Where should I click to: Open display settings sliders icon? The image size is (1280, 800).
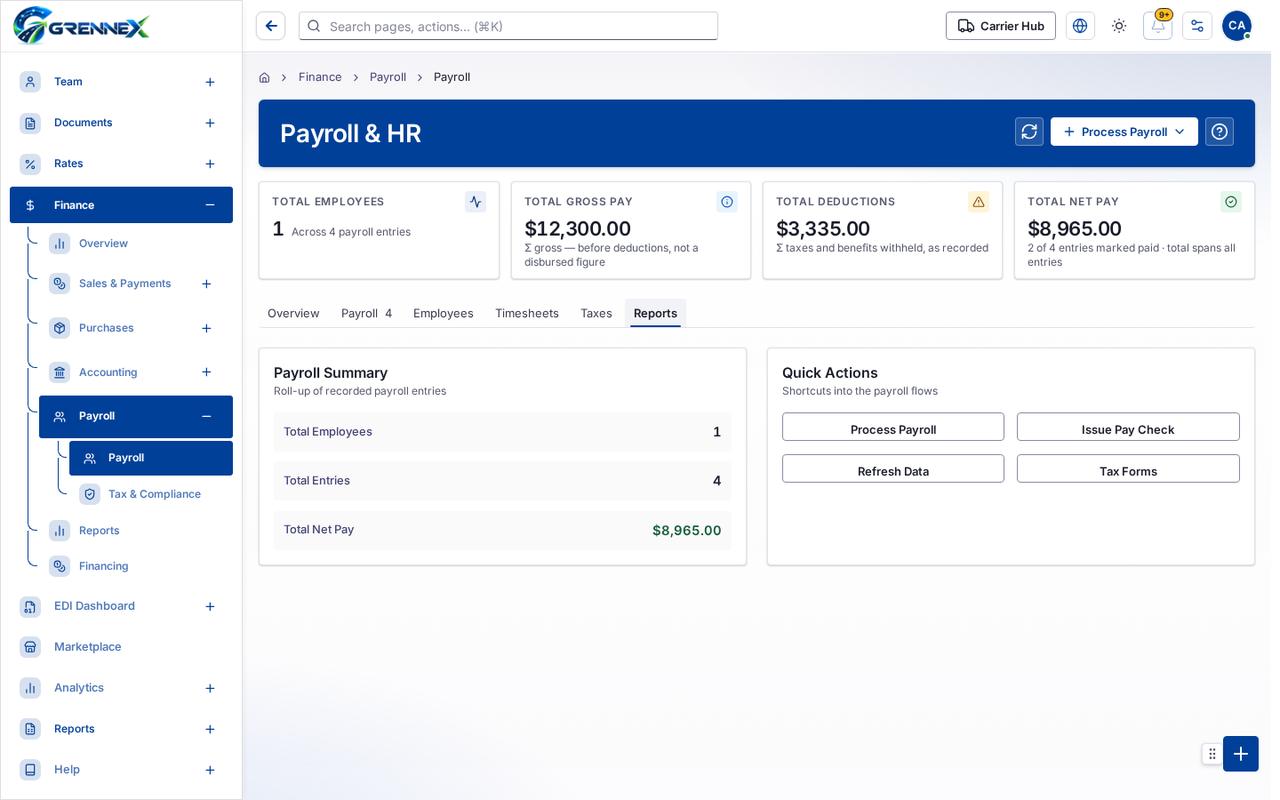[1197, 26]
